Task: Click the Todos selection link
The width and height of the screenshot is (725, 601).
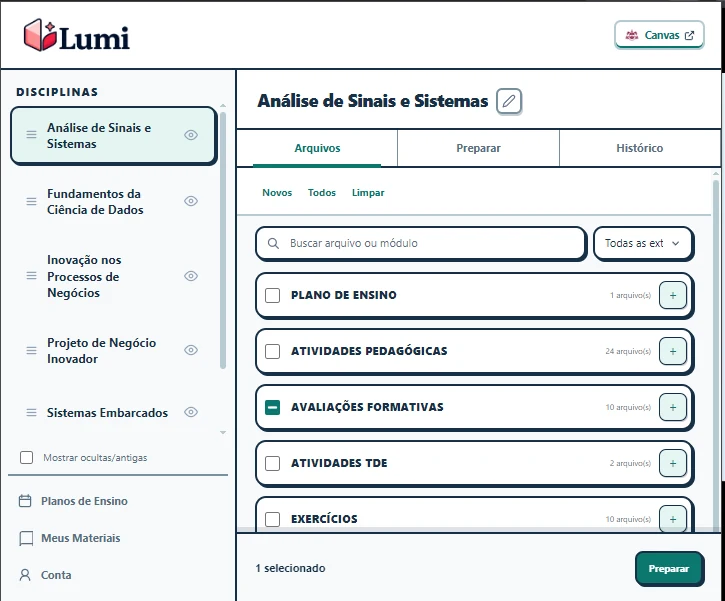Action: coord(322,192)
